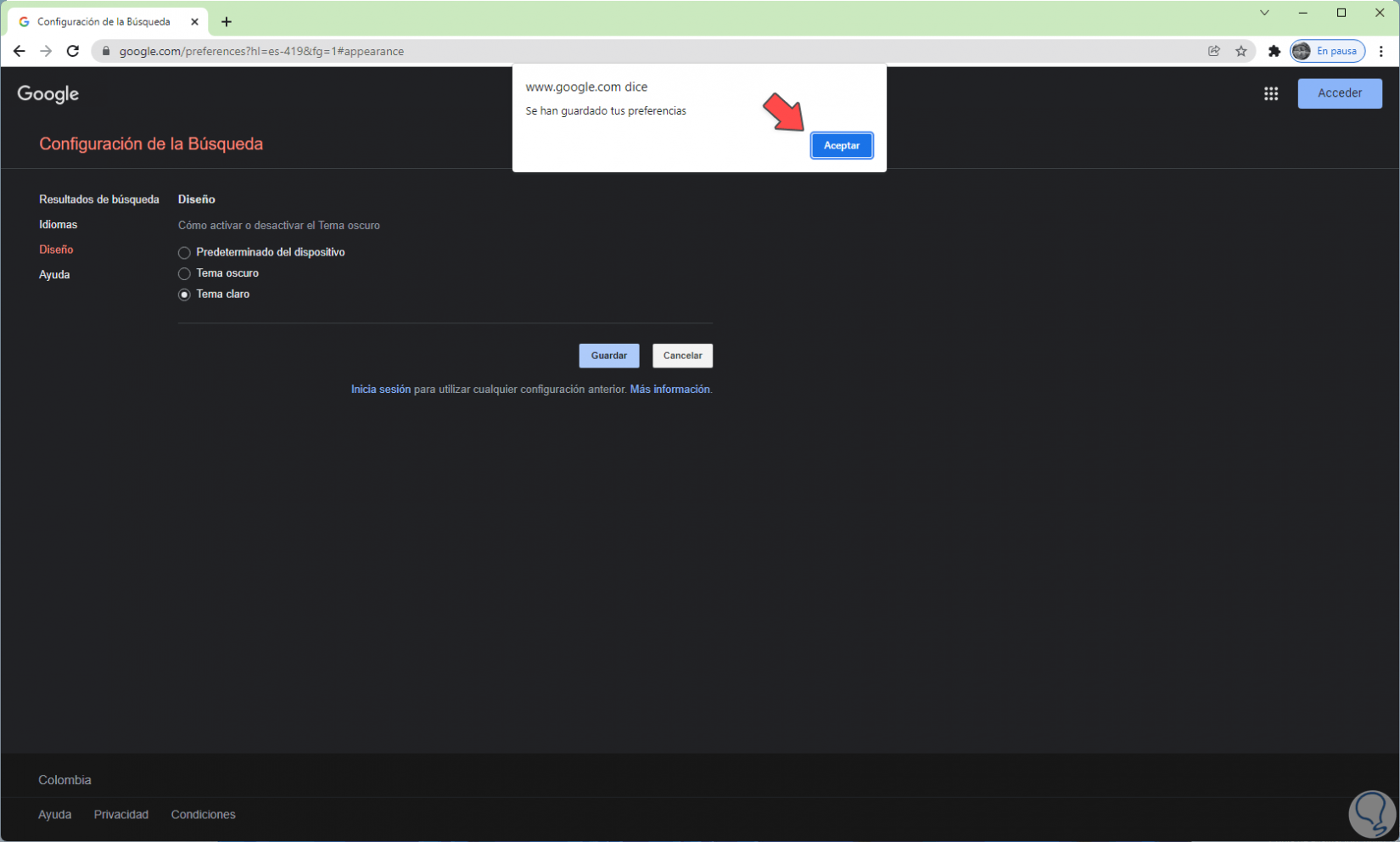Open Resultados de búsqueda section
The width and height of the screenshot is (1400, 842).
tap(99, 199)
